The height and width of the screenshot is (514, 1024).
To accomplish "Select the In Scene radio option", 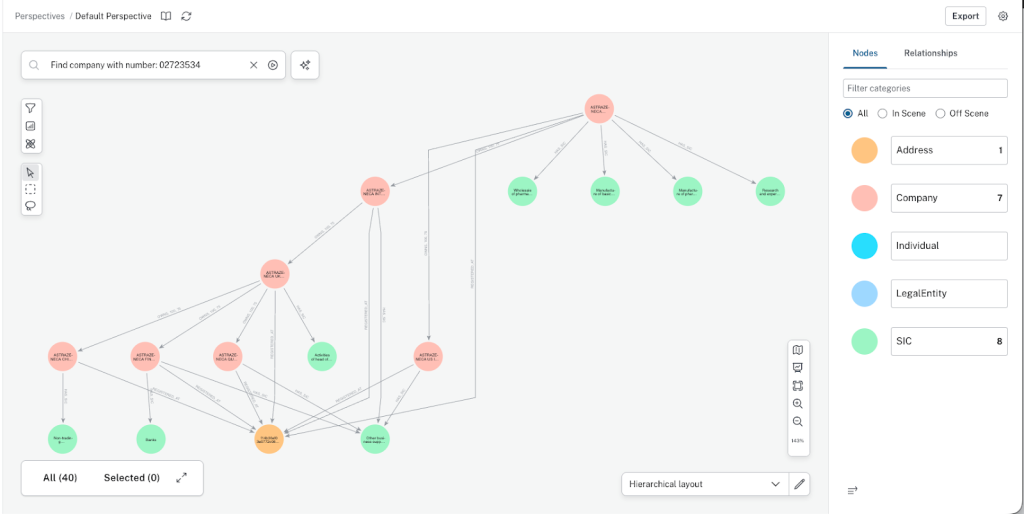I will [x=882, y=114].
